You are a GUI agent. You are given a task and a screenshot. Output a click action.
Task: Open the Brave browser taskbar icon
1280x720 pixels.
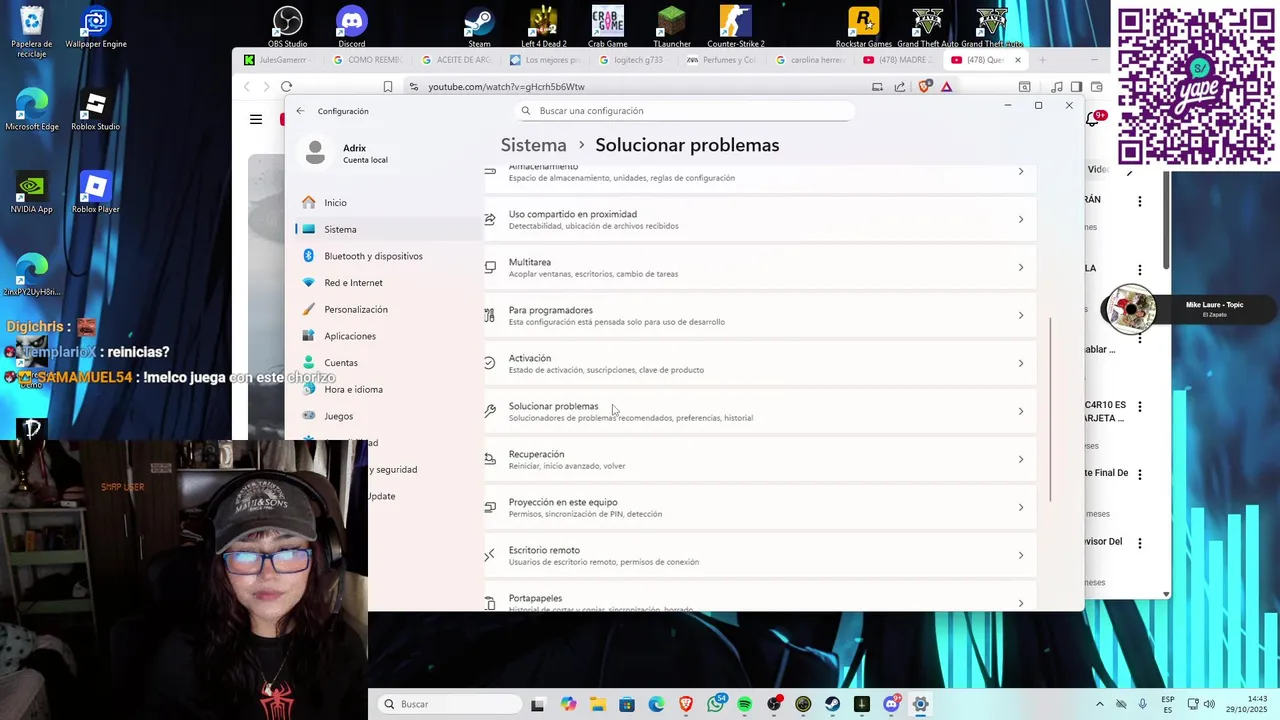click(x=686, y=704)
